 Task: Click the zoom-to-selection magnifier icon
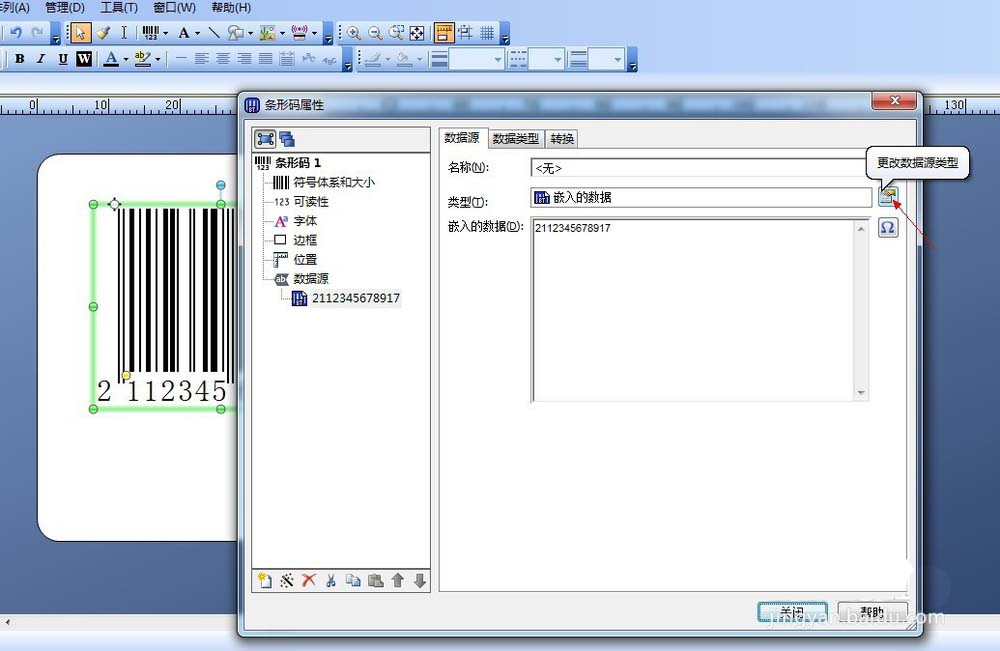click(397, 33)
